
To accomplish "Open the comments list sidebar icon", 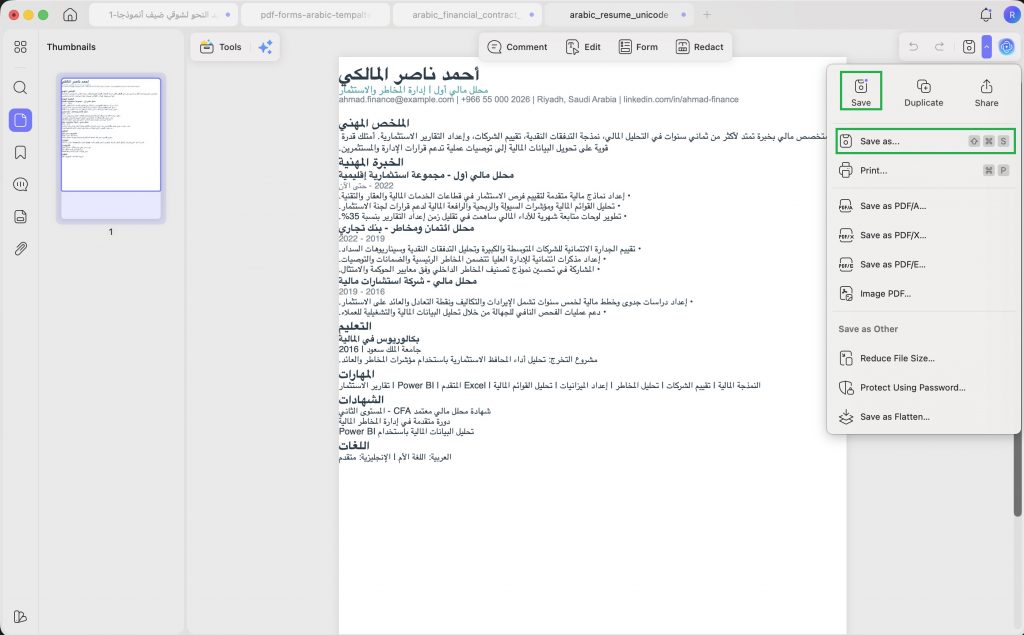I will click(20, 184).
